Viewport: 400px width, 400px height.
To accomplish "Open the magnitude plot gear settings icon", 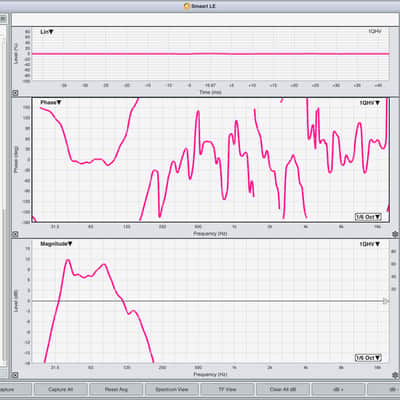I will (x=395, y=375).
